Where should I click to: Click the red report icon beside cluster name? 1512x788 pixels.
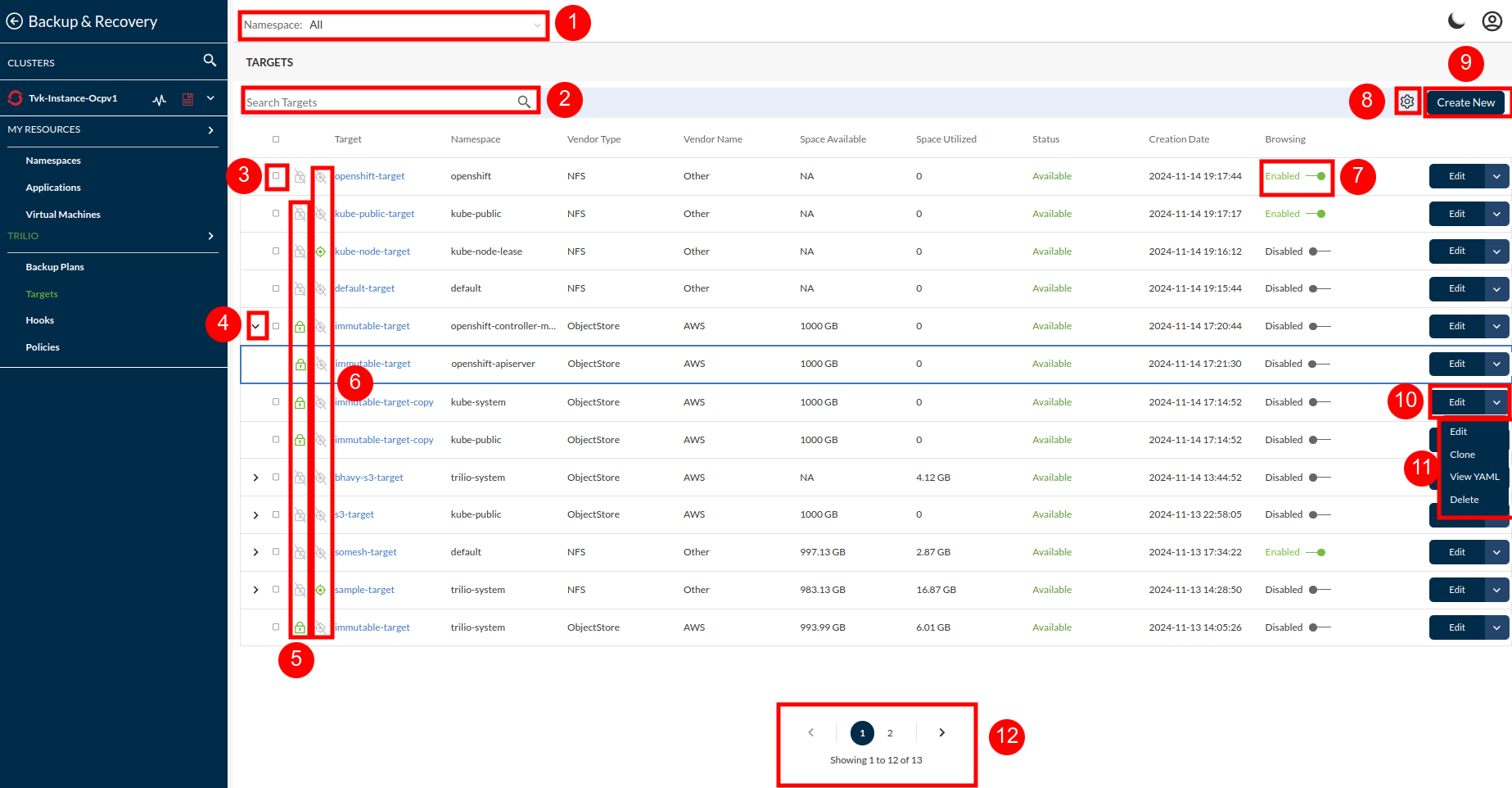pos(187,99)
